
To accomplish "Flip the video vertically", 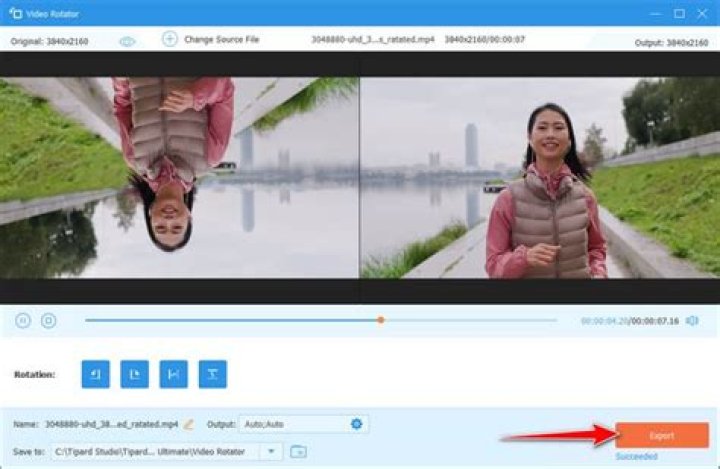I will click(x=213, y=374).
